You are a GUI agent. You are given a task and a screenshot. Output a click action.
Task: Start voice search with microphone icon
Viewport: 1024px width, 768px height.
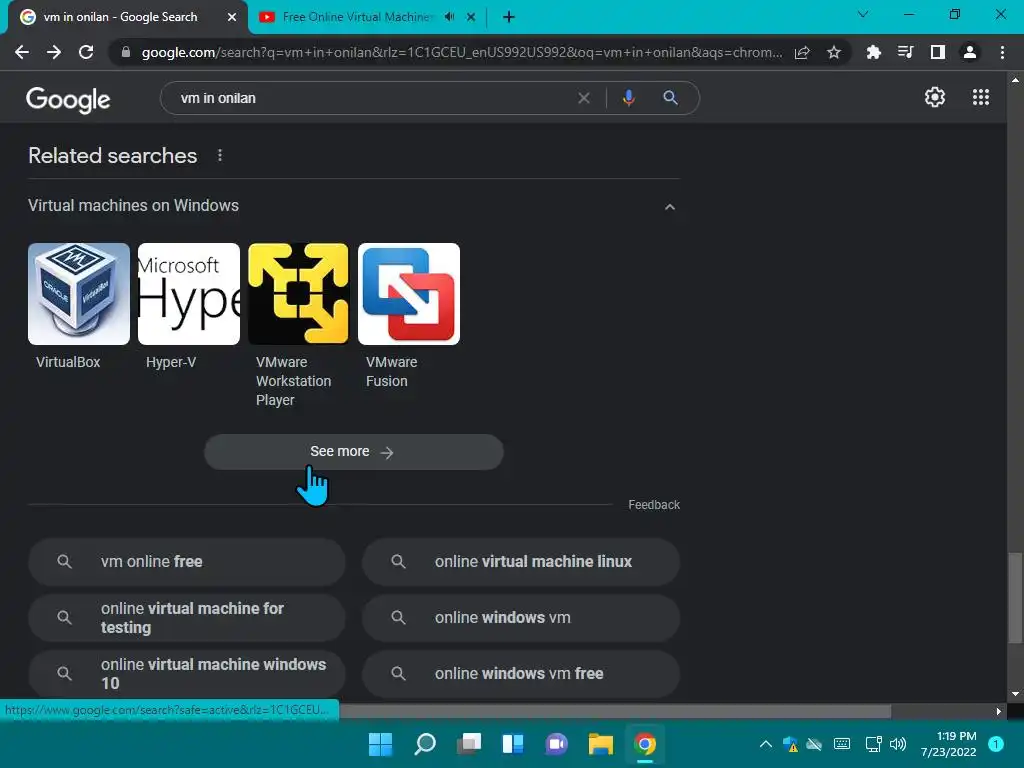click(628, 98)
